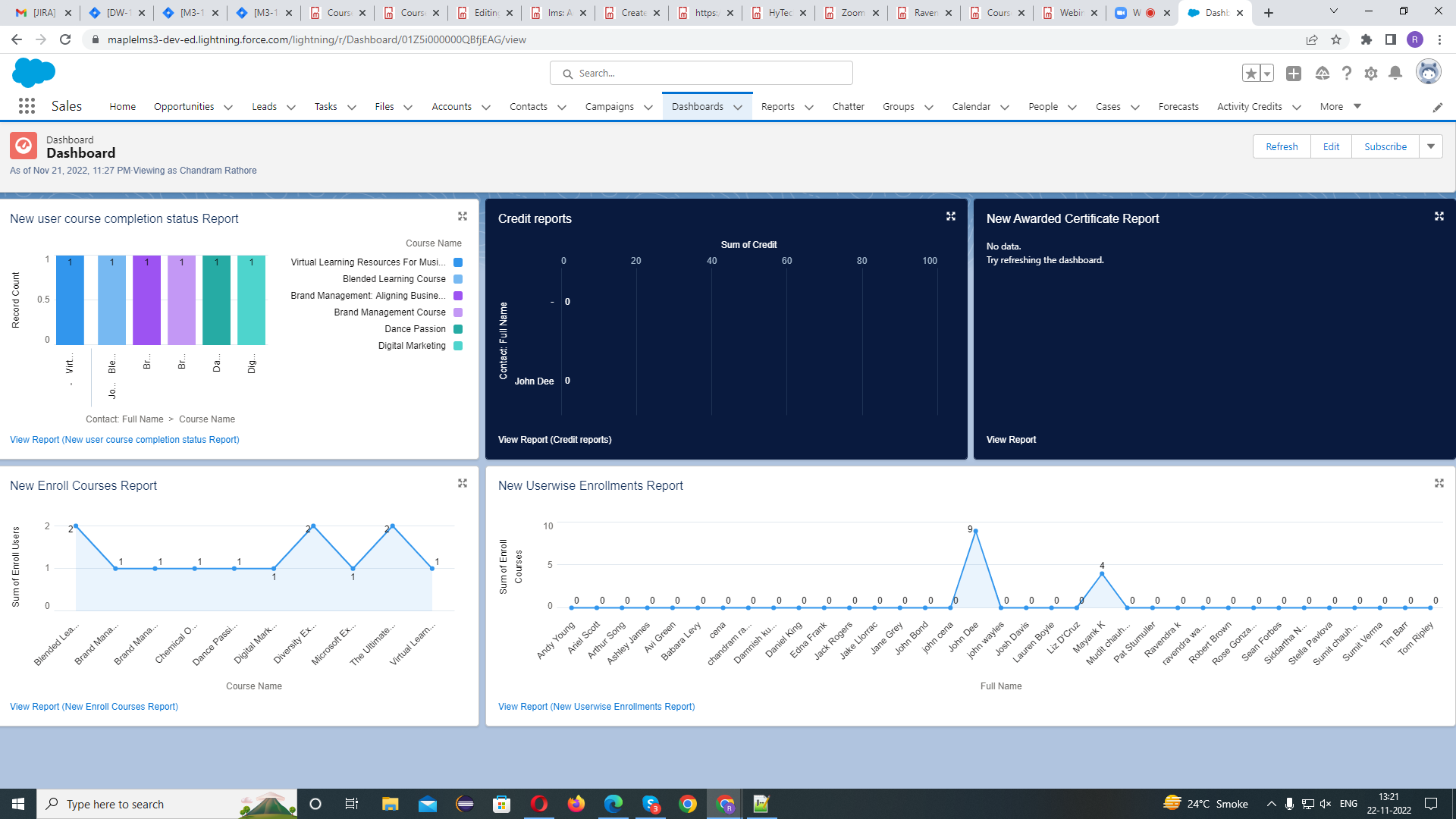Click Brand Management Course legend swatch
This screenshot has width=1456, height=819.
458,312
